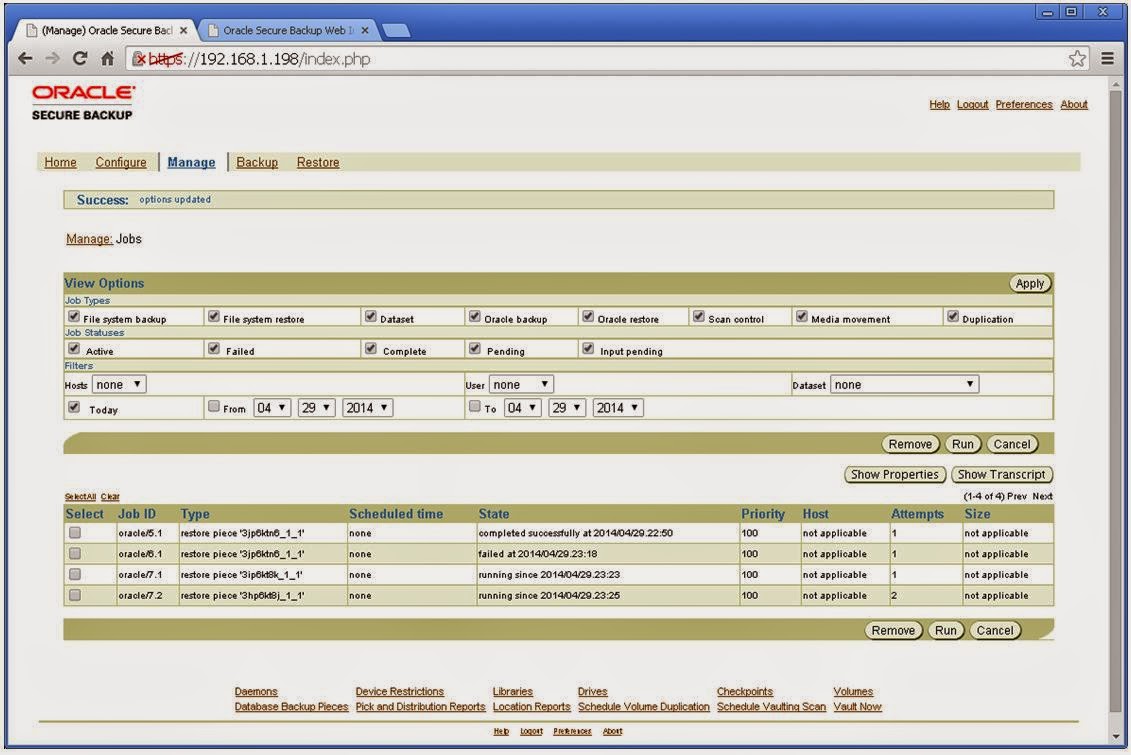The image size is (1131, 755).
Task: Enable the From date checkbox
Action: click(x=214, y=407)
